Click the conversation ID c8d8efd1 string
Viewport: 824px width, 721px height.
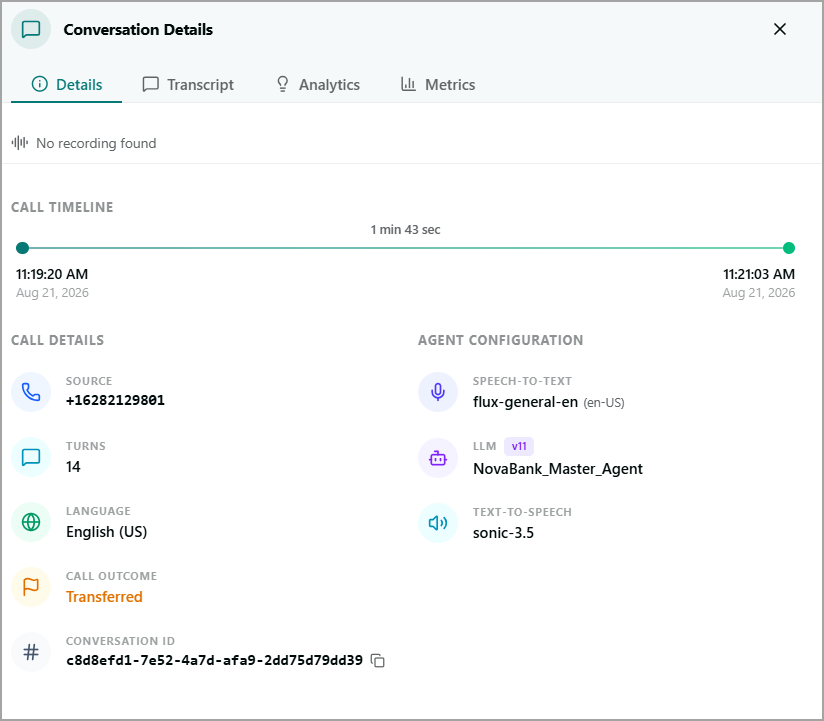[214, 661]
